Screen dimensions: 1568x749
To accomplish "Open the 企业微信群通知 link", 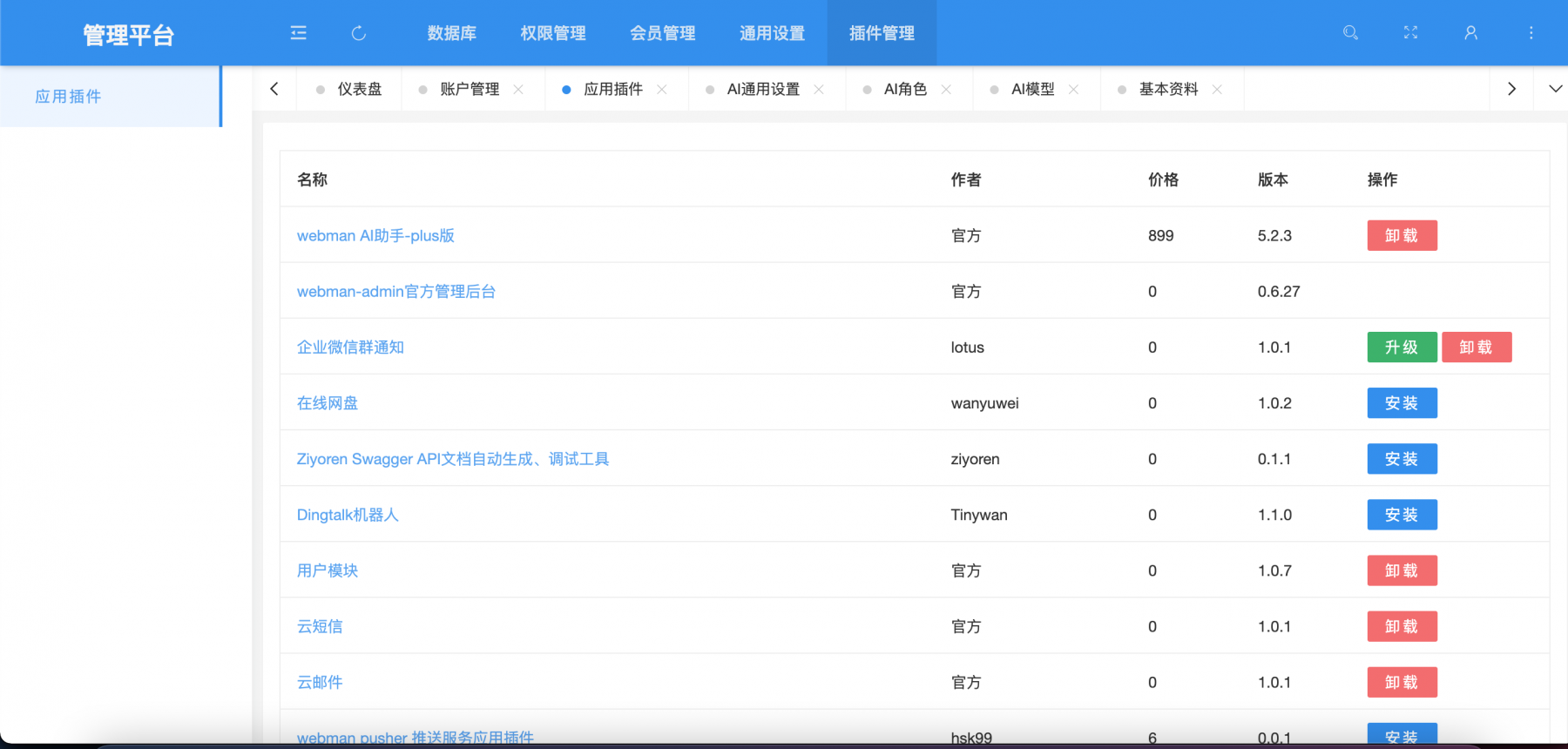I will tap(350, 347).
